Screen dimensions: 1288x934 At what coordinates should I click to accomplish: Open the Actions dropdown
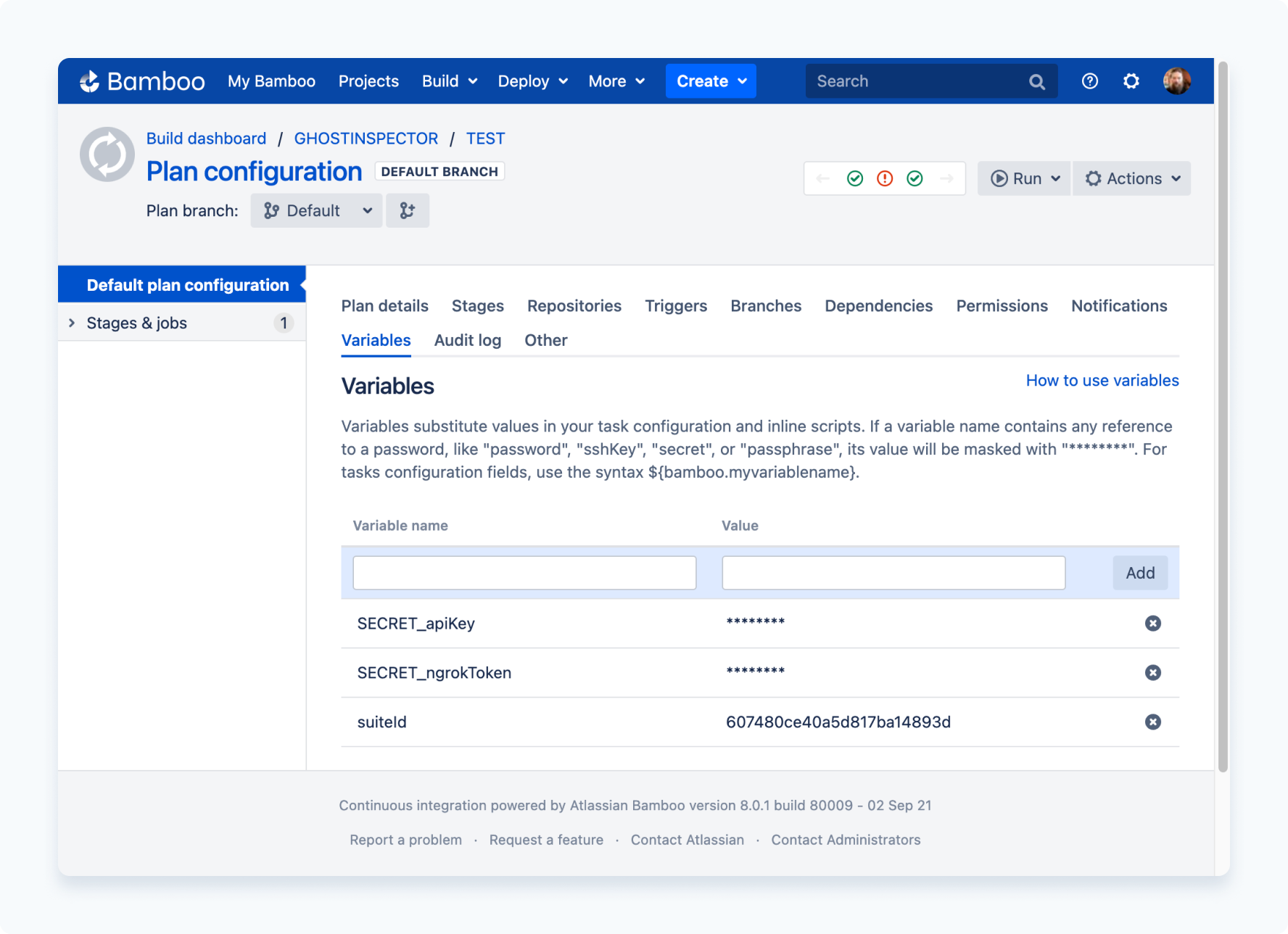(x=1131, y=178)
